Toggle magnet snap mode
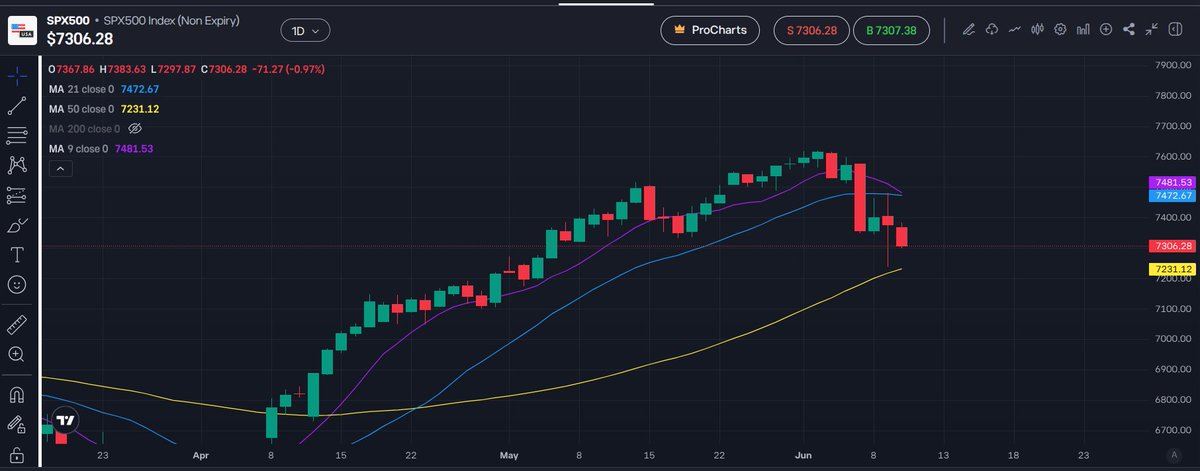 pos(17,394)
